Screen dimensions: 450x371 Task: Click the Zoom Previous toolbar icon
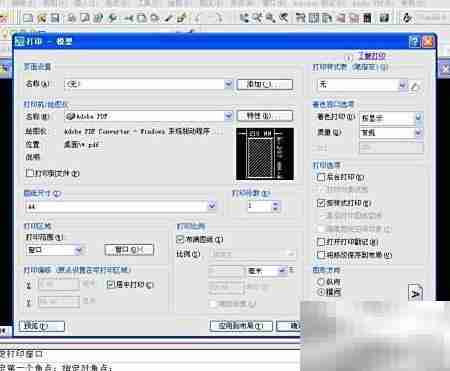coord(283,18)
